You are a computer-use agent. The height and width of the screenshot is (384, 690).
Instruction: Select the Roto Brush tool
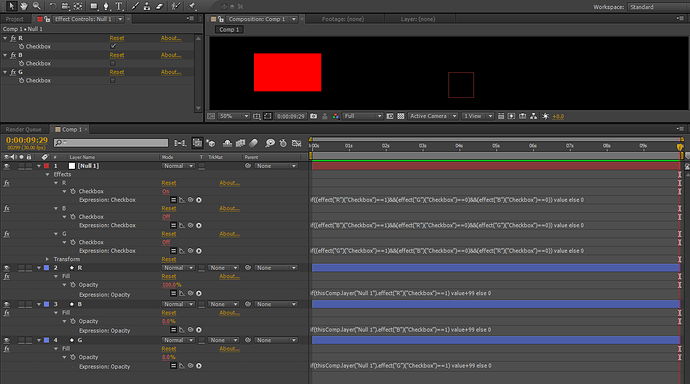click(x=176, y=6)
